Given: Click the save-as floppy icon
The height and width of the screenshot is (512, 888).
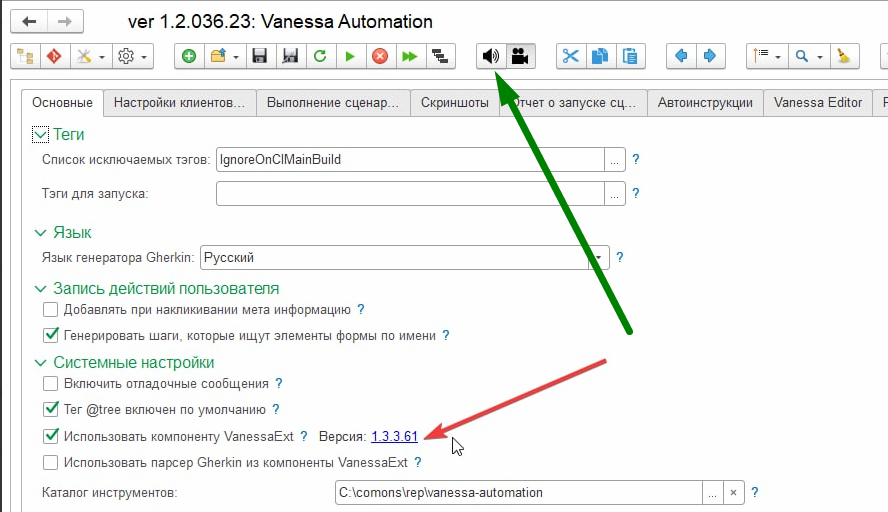Looking at the screenshot, I should point(290,56).
